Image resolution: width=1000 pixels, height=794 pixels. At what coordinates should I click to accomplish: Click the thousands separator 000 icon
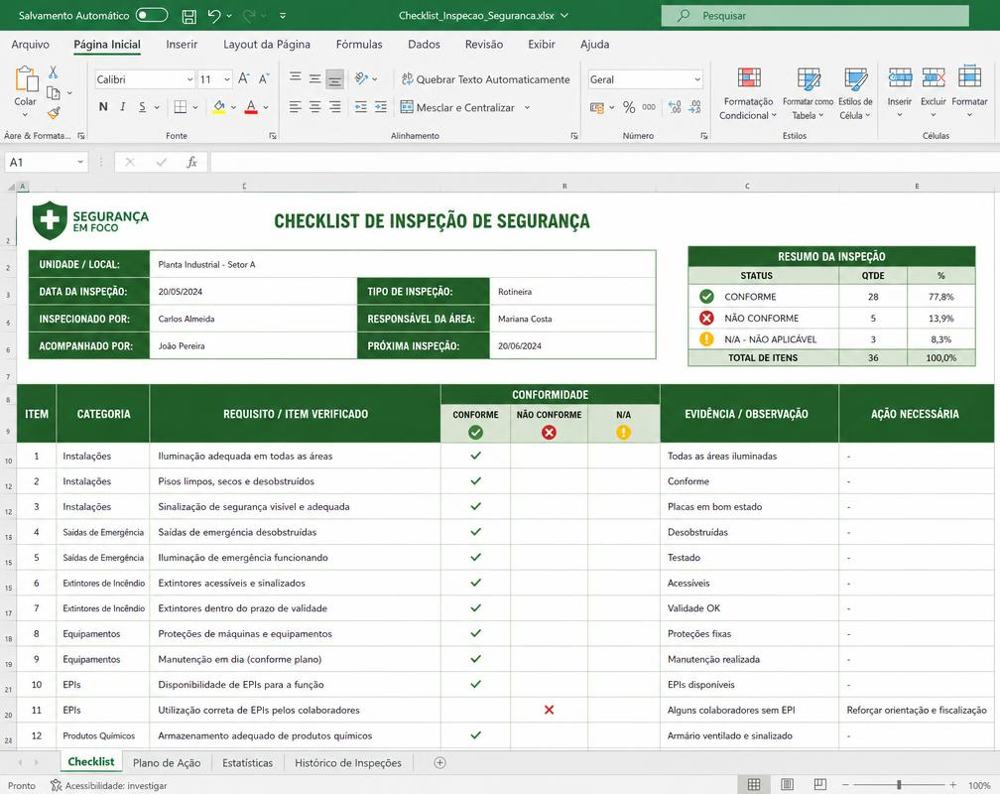(649, 107)
